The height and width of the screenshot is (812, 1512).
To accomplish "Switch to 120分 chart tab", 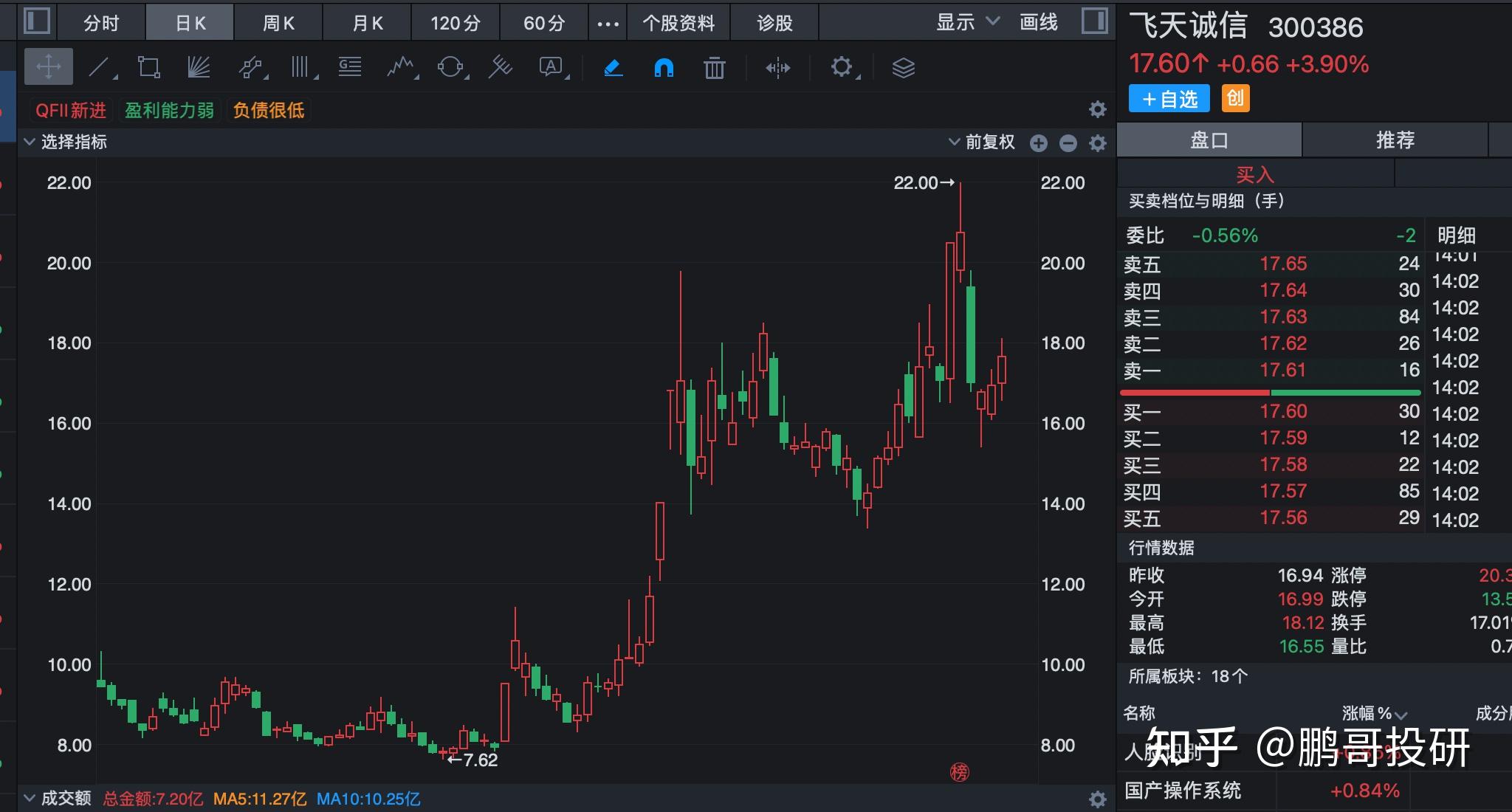I will click(456, 23).
